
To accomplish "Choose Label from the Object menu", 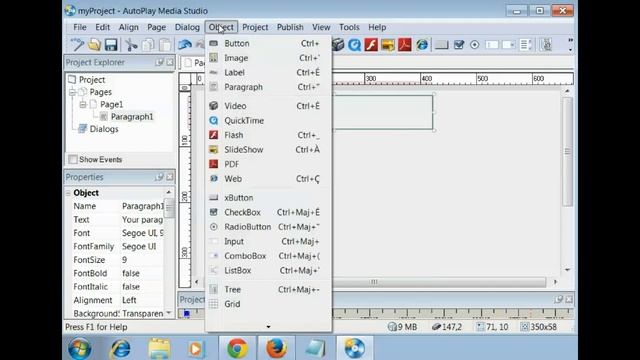I will click(269, 73).
